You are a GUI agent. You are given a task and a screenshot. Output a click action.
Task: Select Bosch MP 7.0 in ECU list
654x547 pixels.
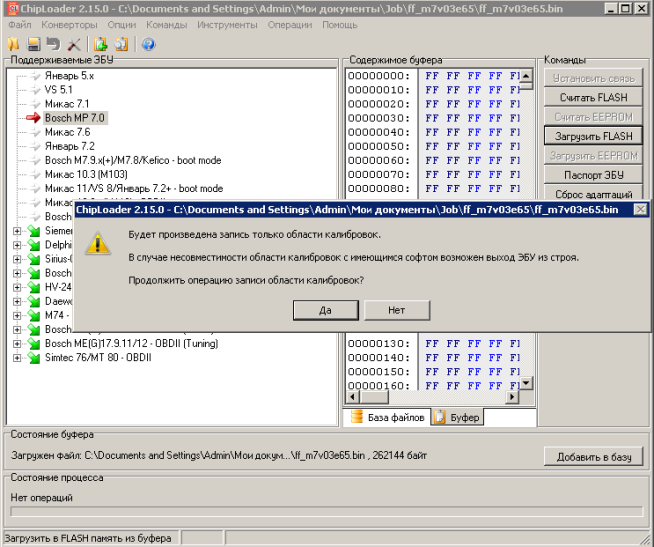pyautogui.click(x=75, y=117)
